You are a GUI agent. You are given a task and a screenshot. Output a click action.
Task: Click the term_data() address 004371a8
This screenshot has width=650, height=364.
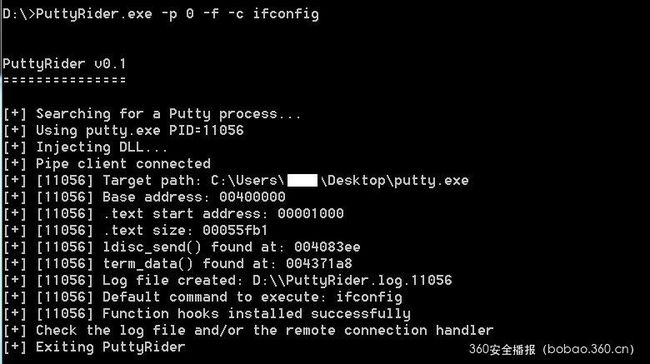319,264
